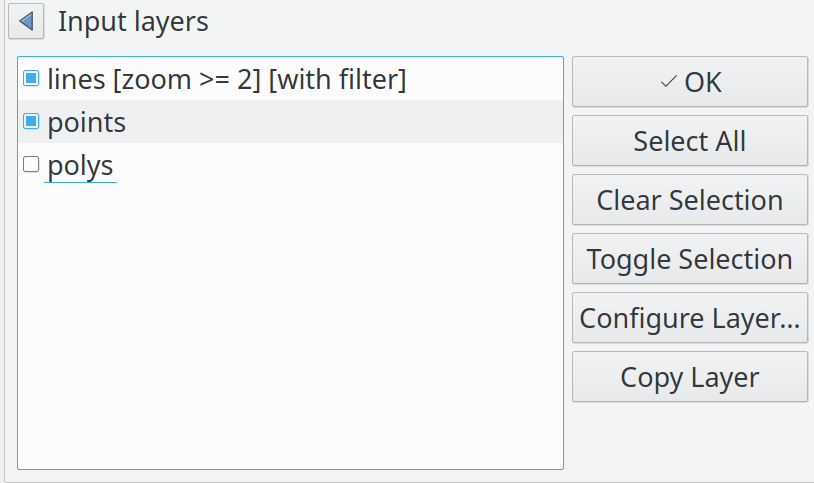Open Configure Layer... settings

[x=690, y=318]
